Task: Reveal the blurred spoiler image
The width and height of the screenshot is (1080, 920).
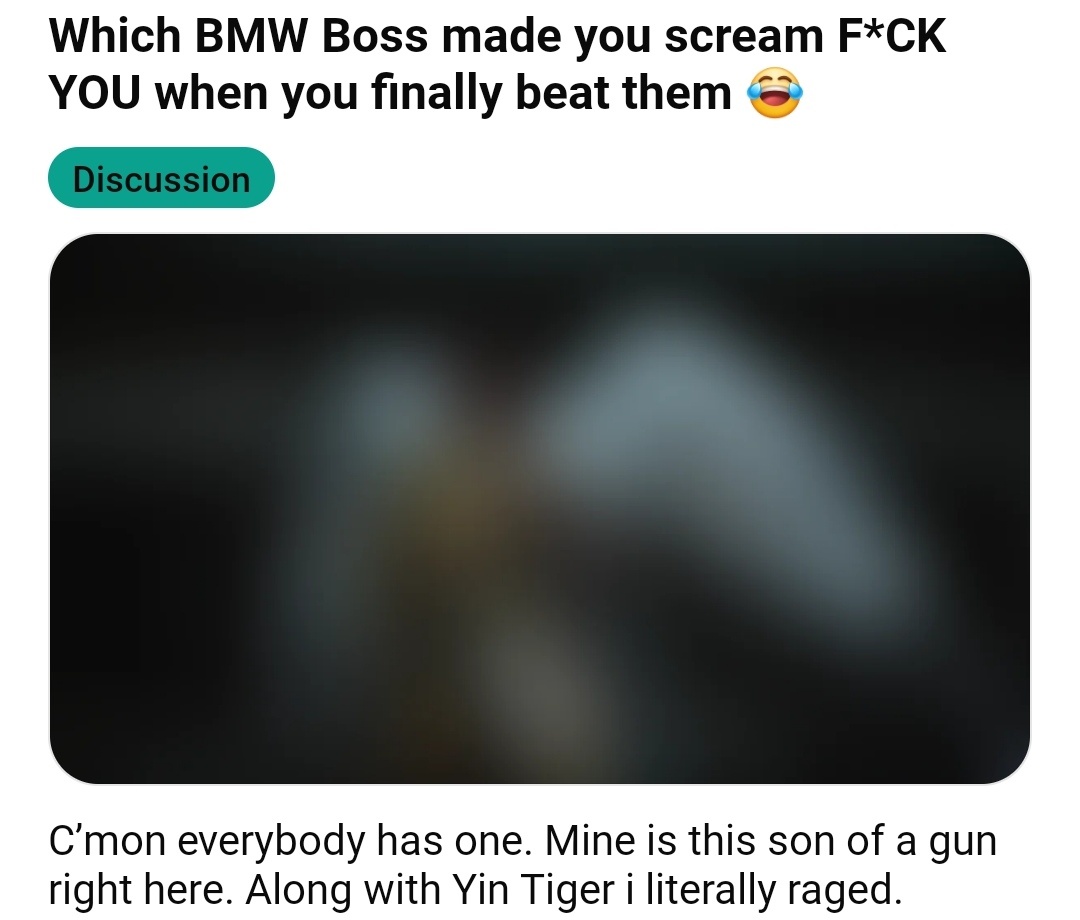Action: [x=540, y=509]
